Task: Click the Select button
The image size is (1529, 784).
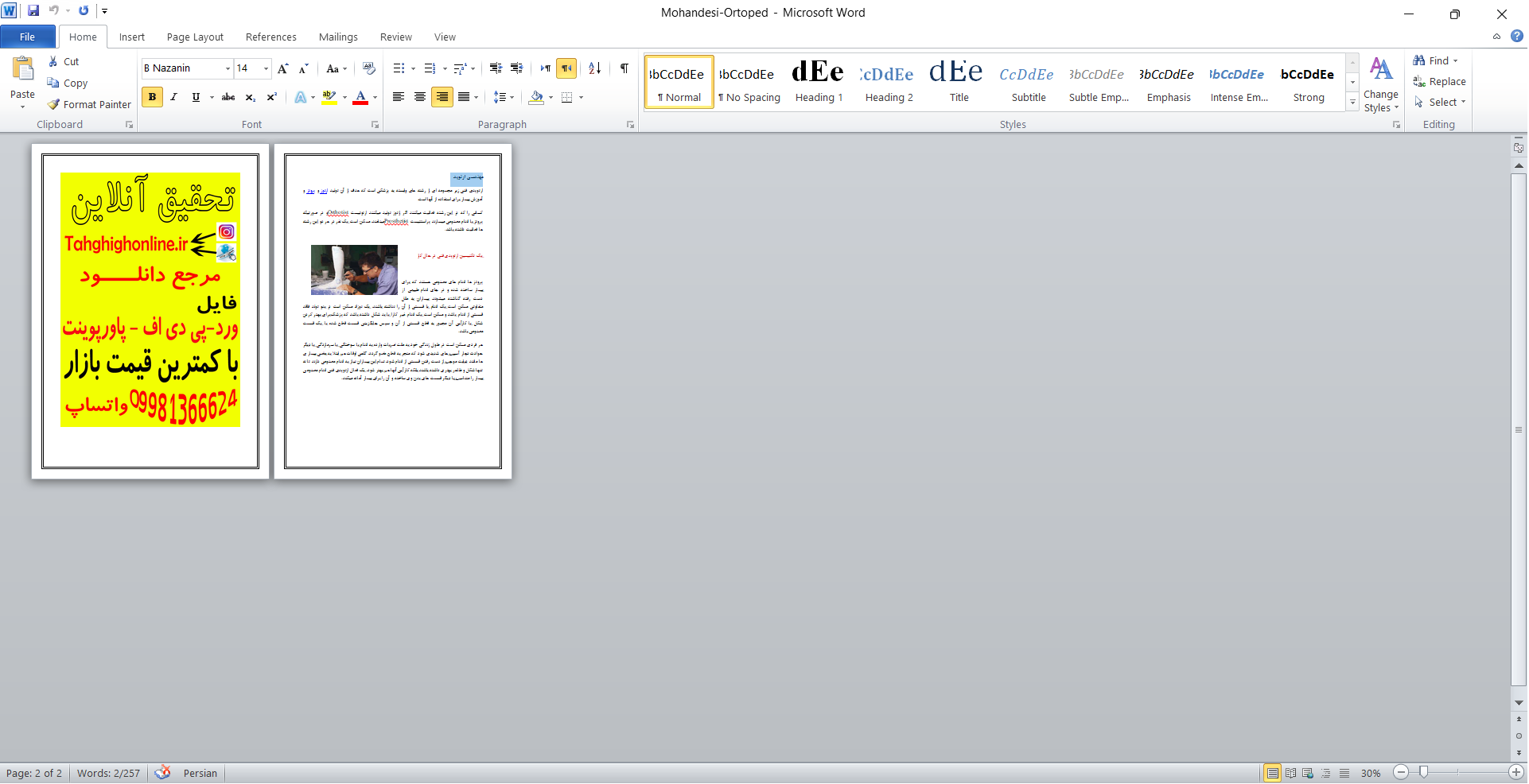Action: [1439, 102]
